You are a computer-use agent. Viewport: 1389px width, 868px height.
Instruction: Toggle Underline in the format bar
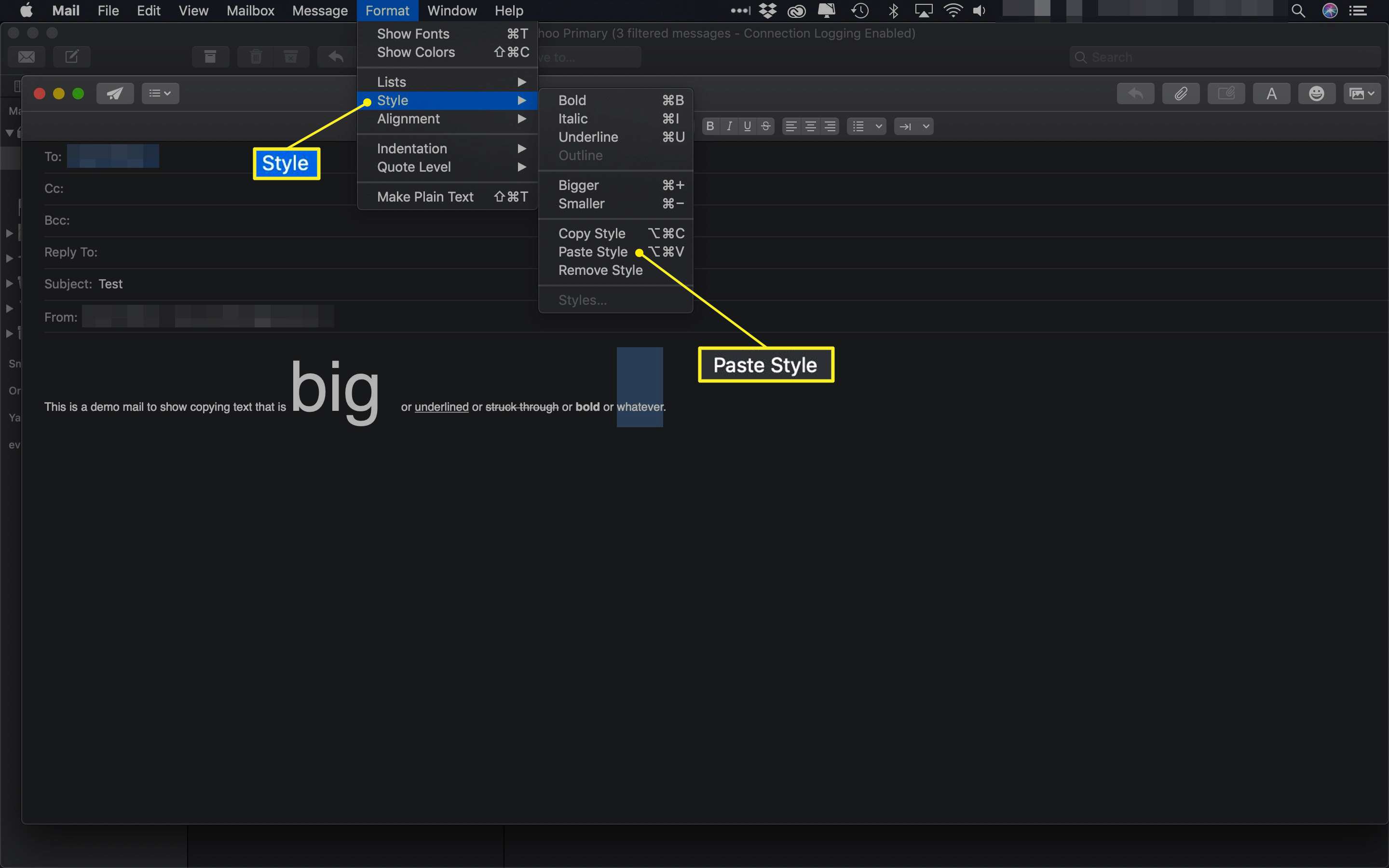point(747,126)
